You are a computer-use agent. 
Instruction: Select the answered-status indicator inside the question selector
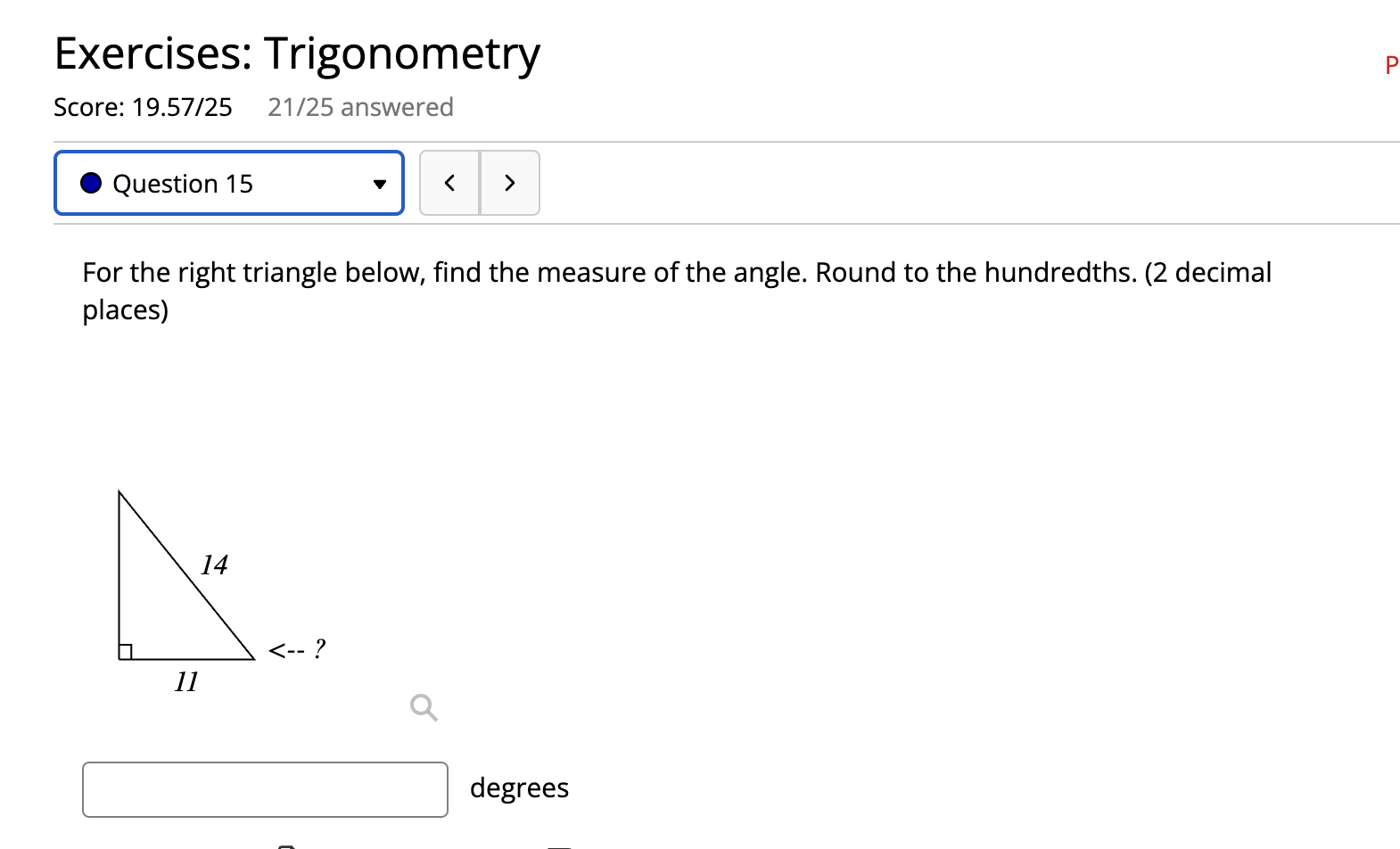click(90, 183)
